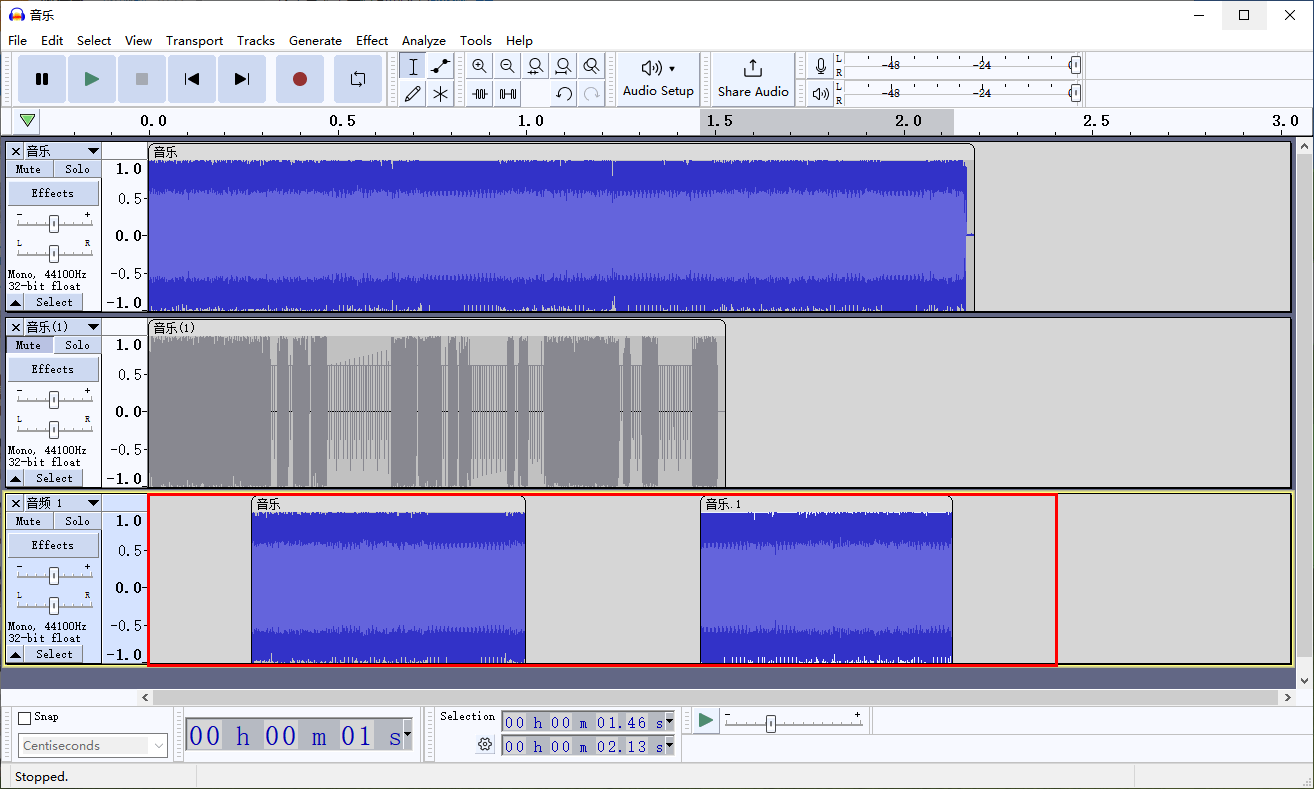The image size is (1314, 789).
Task: Open the Centiseconds snap dropdown
Action: 93,746
